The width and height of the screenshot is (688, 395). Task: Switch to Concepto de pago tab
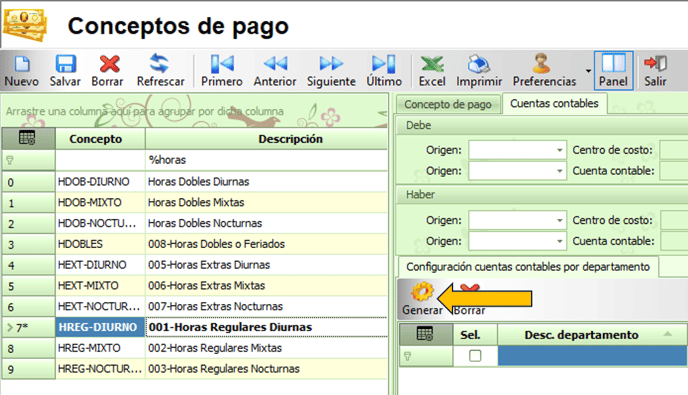click(448, 104)
